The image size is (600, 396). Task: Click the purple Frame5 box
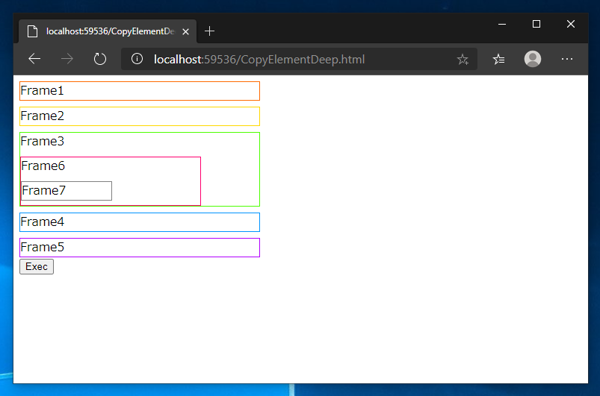140,248
